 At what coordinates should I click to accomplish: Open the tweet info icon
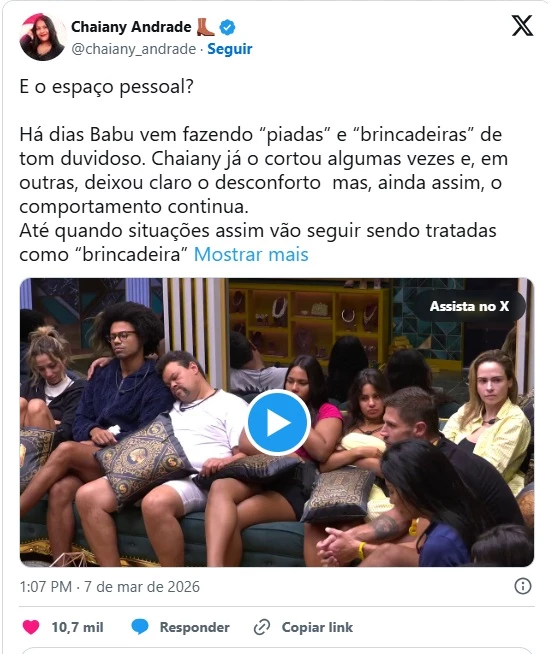[523, 586]
